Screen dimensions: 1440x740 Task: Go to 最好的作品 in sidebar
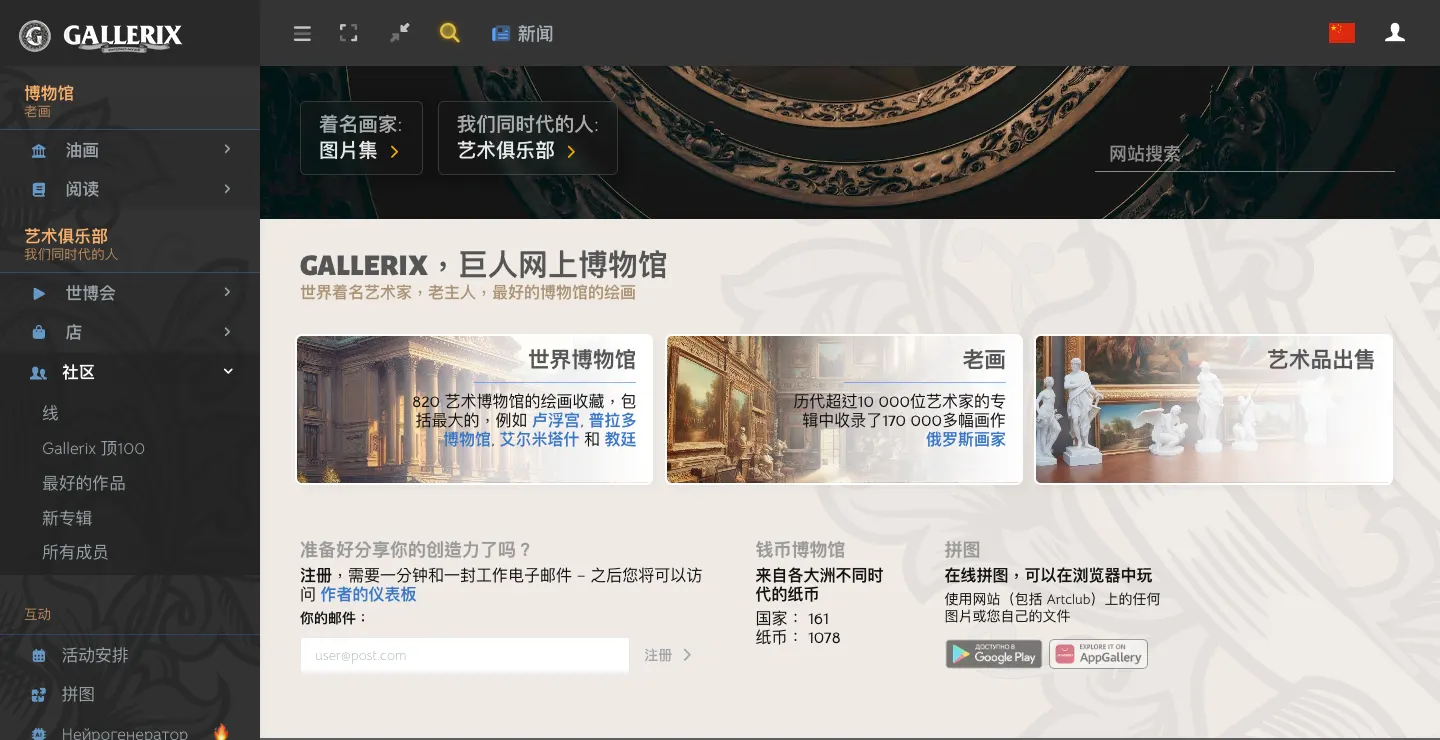point(84,483)
